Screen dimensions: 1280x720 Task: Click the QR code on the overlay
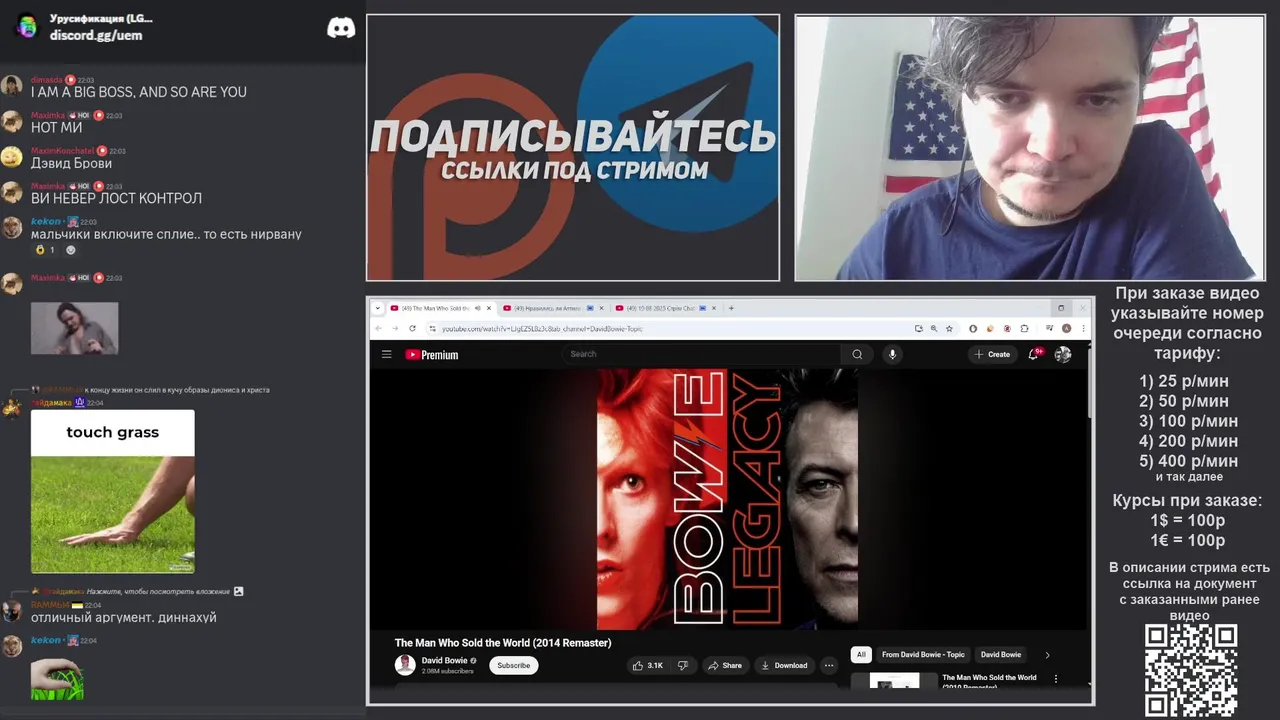[x=1191, y=670]
